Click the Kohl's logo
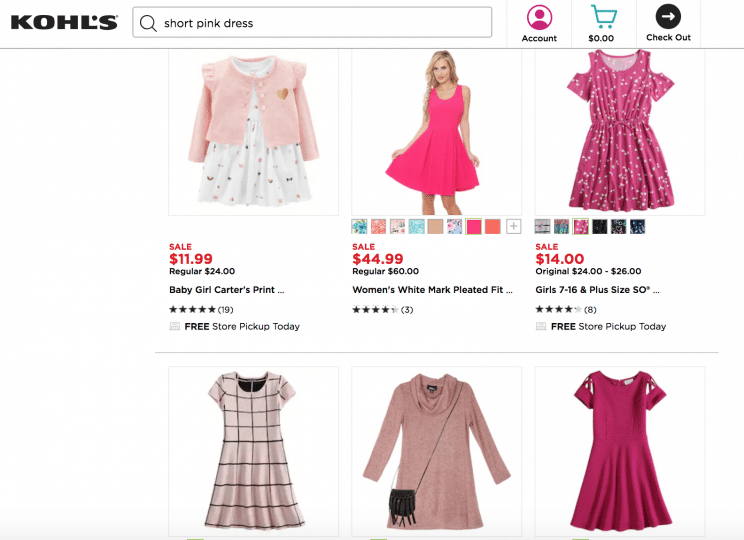The height and width of the screenshot is (540, 744). 64,22
